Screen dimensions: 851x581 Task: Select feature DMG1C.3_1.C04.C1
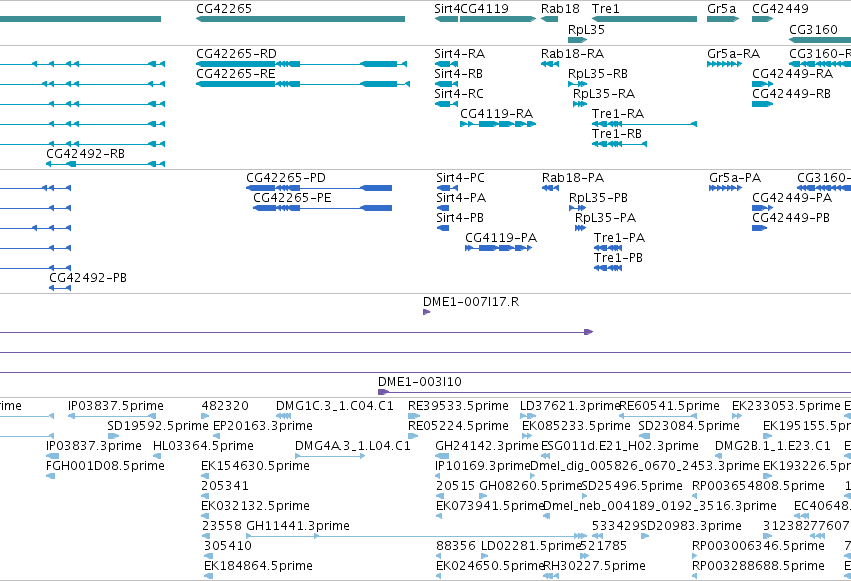pos(283,416)
